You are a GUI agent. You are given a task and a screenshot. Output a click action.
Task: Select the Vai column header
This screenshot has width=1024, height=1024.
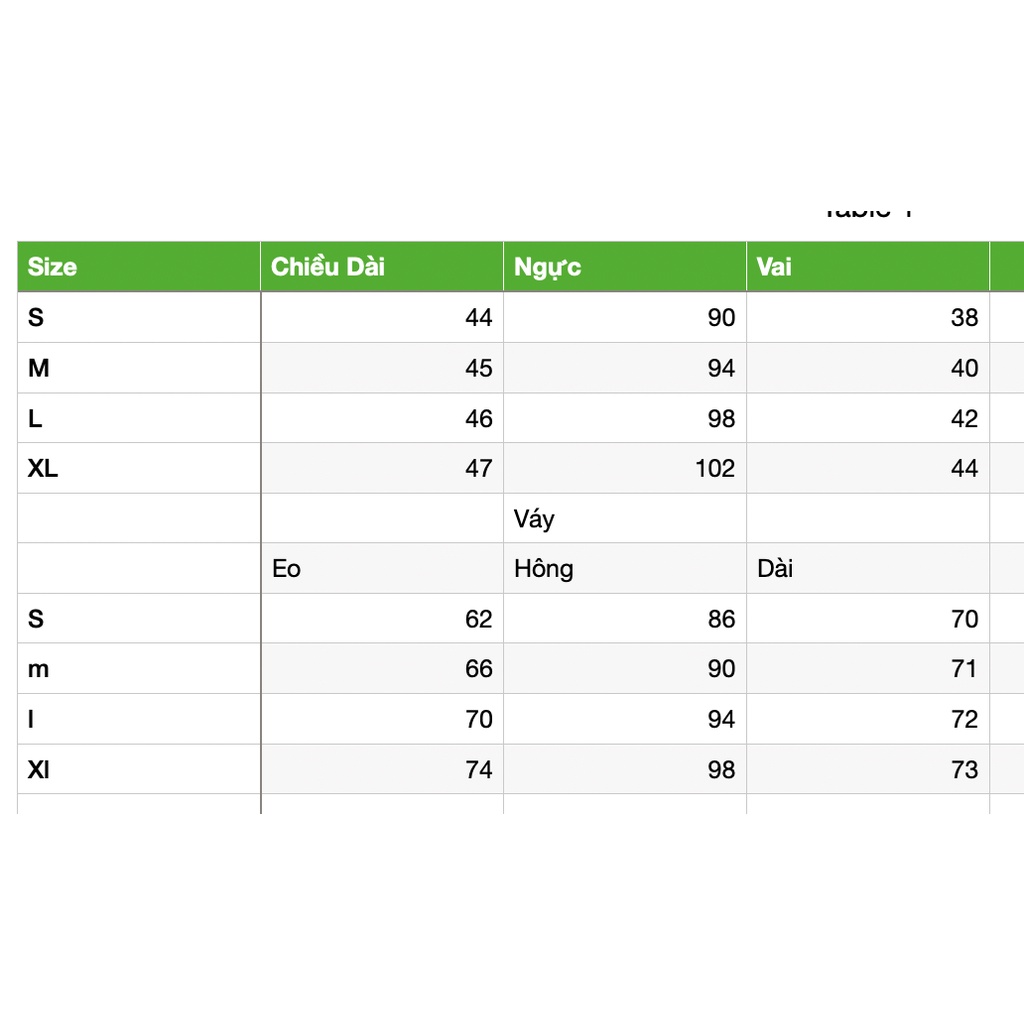click(868, 266)
